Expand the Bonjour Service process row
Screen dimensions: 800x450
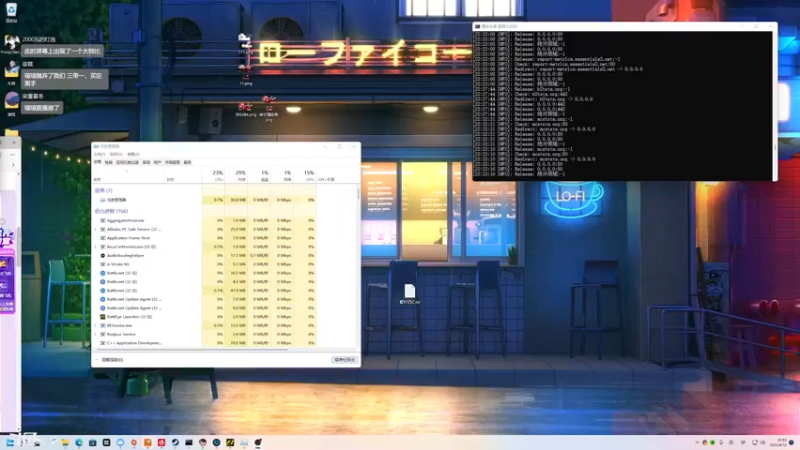(x=95, y=334)
